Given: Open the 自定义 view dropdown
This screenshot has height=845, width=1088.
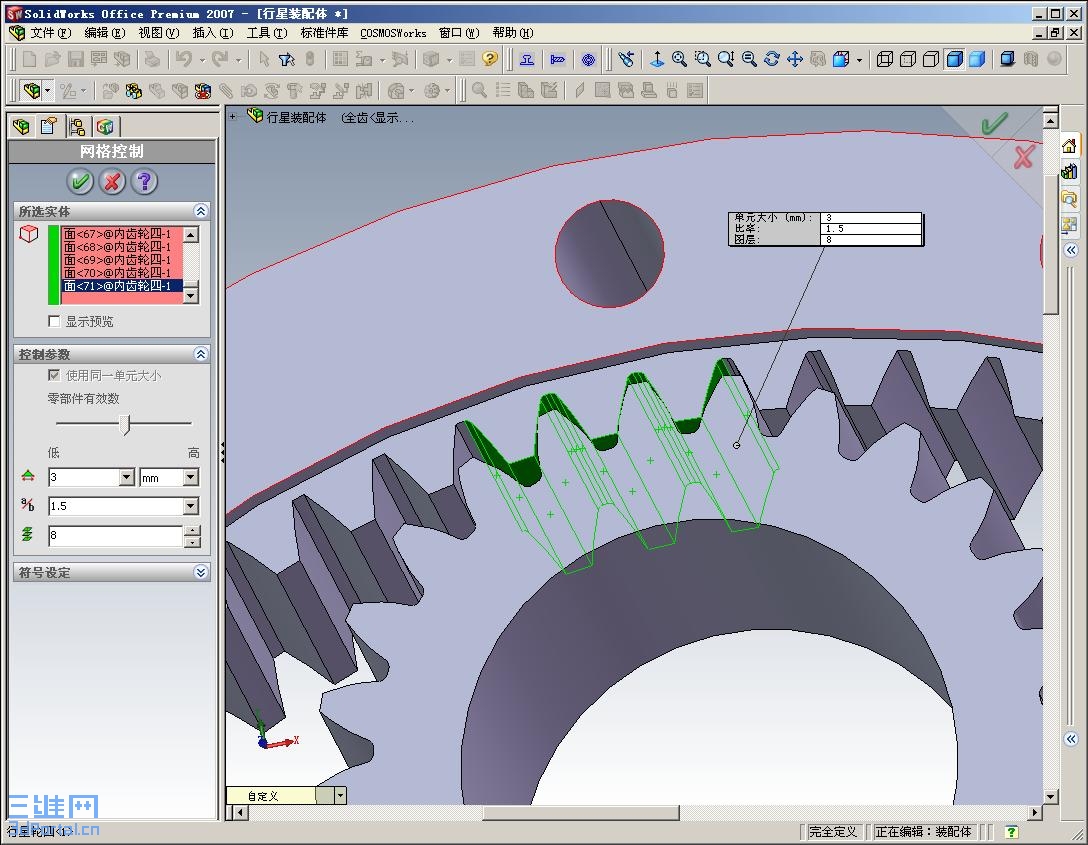Looking at the screenshot, I should coord(340,796).
